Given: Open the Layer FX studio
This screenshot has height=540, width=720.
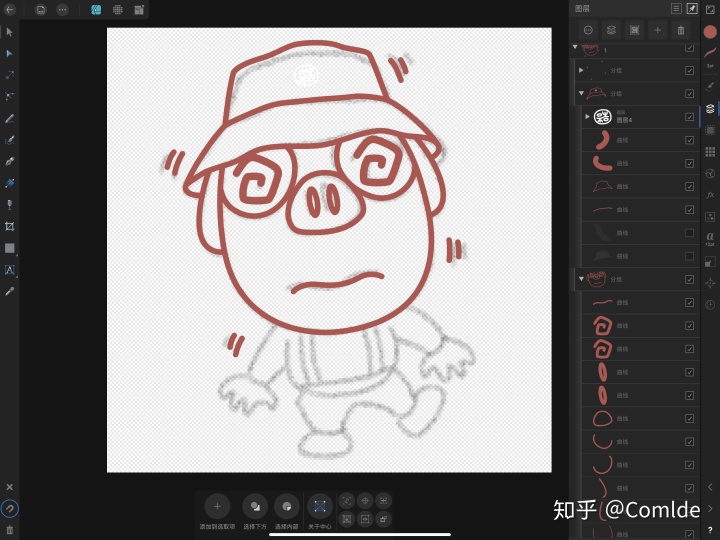Looking at the screenshot, I should click(710, 195).
